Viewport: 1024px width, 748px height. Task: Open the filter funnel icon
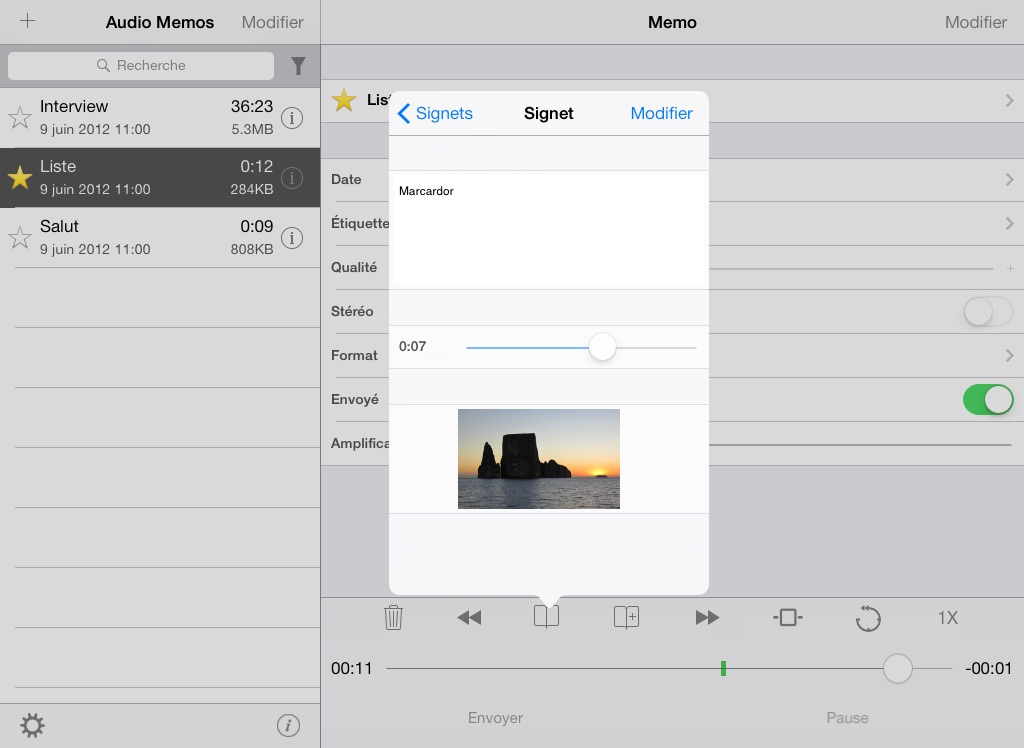(x=298, y=66)
